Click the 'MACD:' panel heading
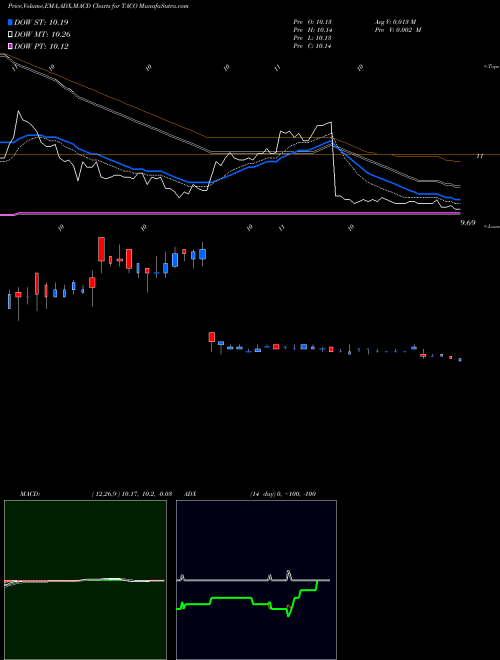Screen dimensions: 500x660 point(30,494)
